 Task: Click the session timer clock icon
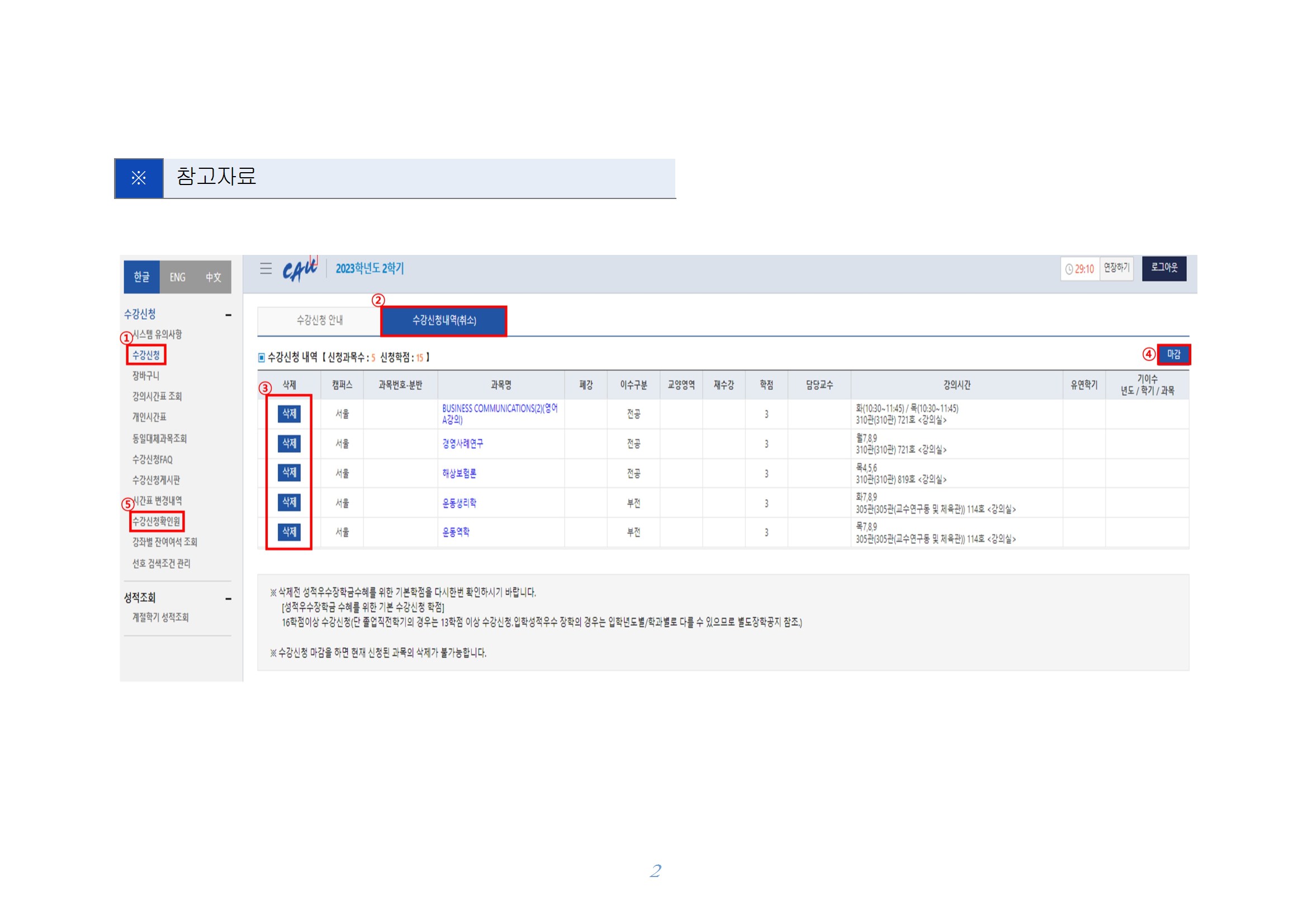(x=1068, y=269)
